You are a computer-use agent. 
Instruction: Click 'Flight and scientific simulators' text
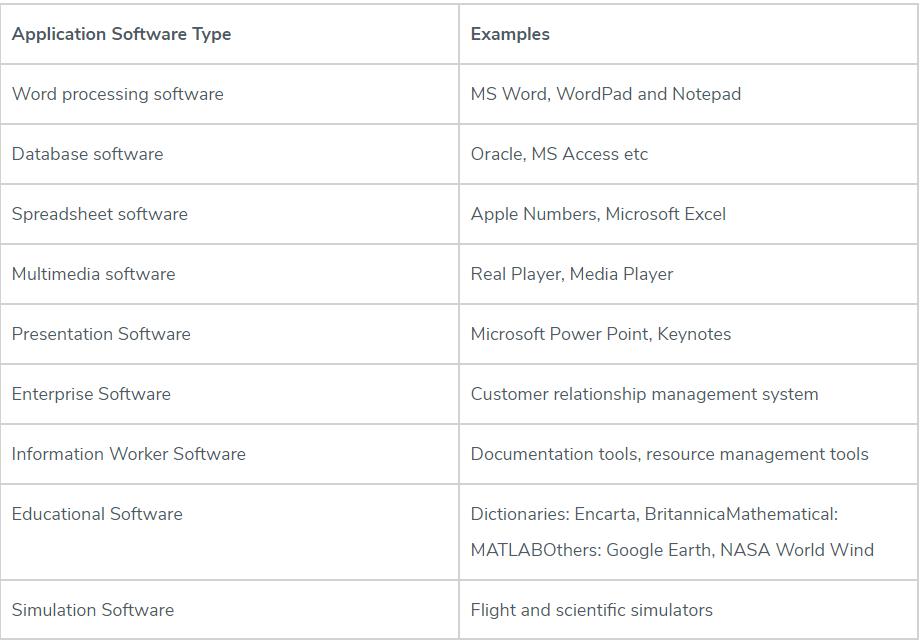tap(591, 610)
